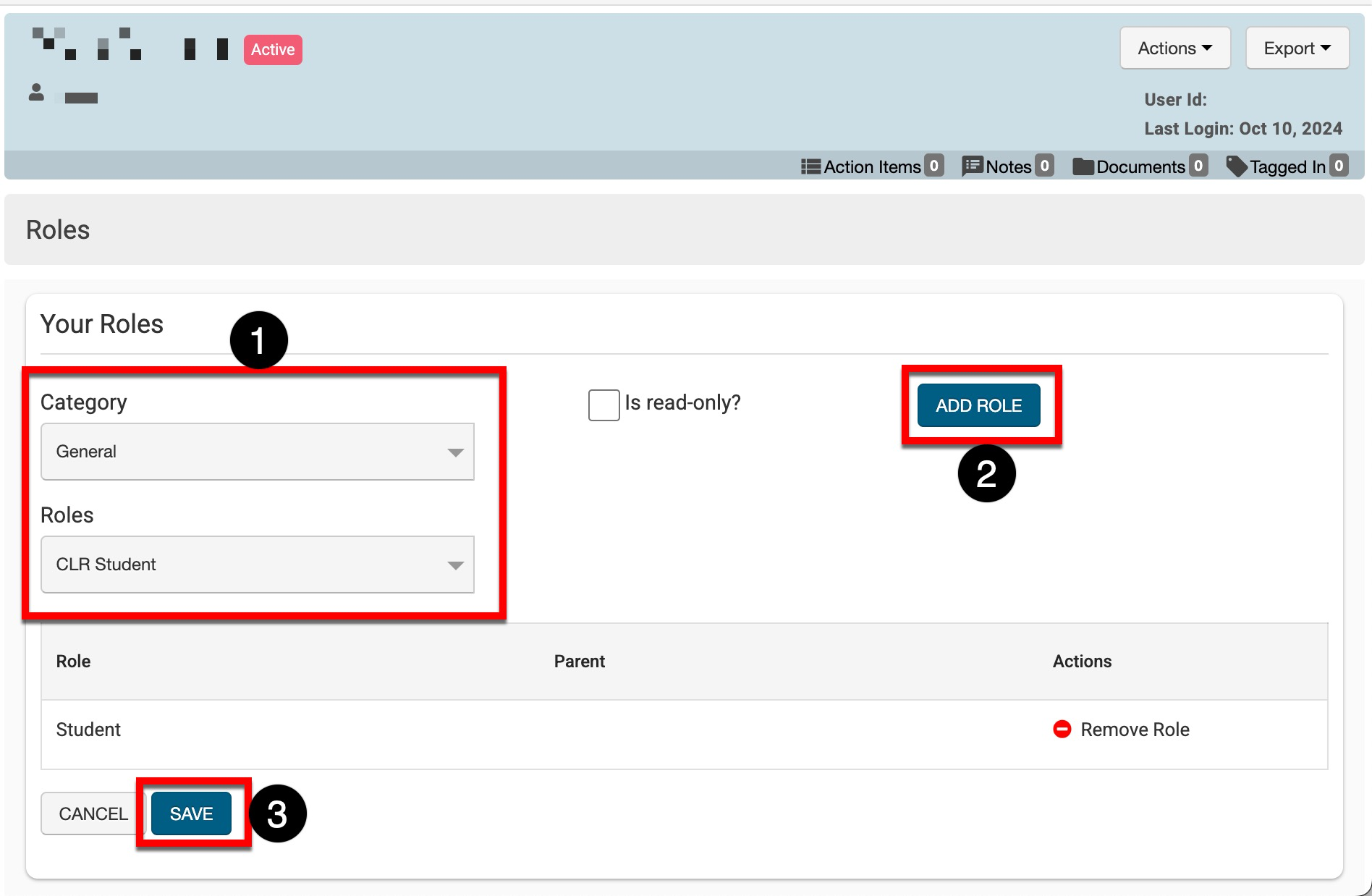Open the Export dropdown menu
Viewport: 1372px width, 896px height.
[1297, 48]
